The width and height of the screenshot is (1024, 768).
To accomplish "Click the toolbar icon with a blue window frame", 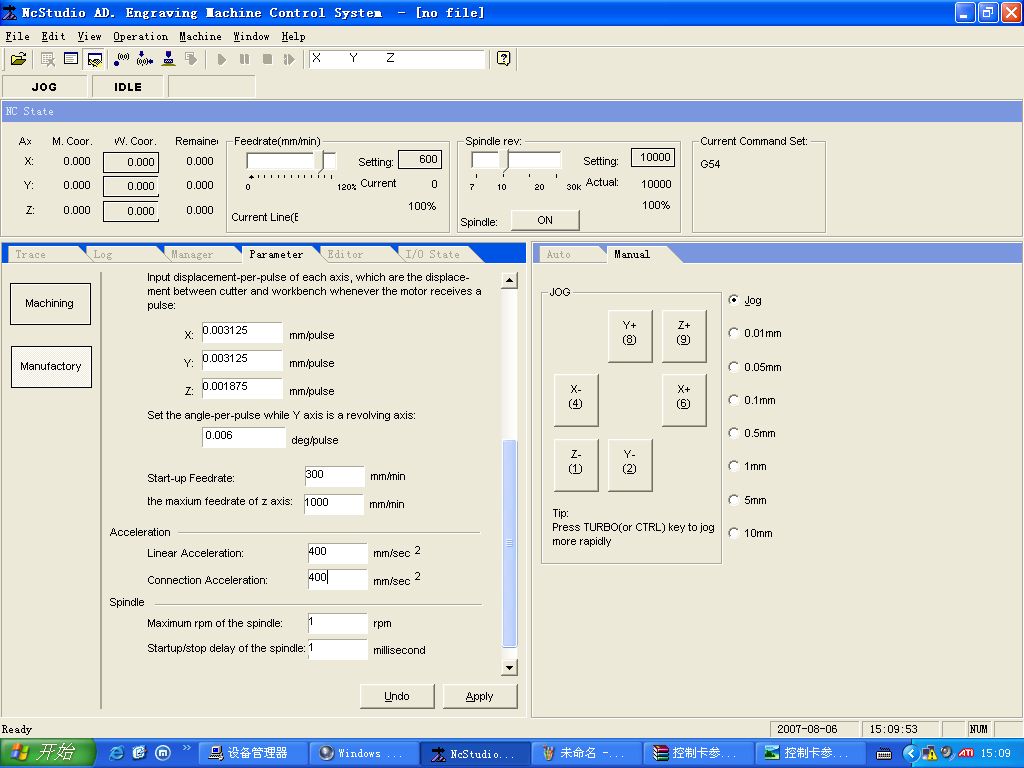I will point(71,59).
